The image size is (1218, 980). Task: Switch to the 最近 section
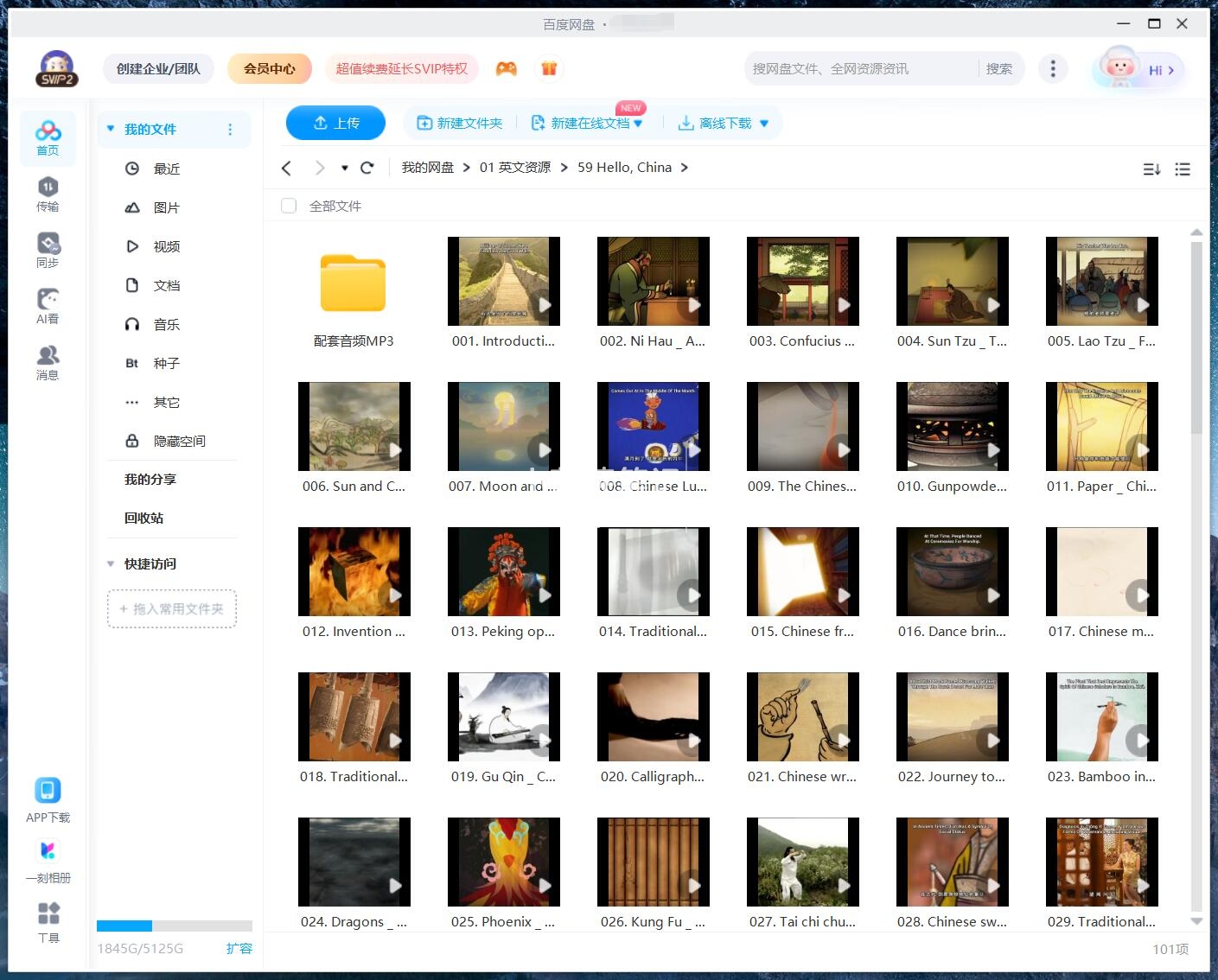tap(167, 169)
